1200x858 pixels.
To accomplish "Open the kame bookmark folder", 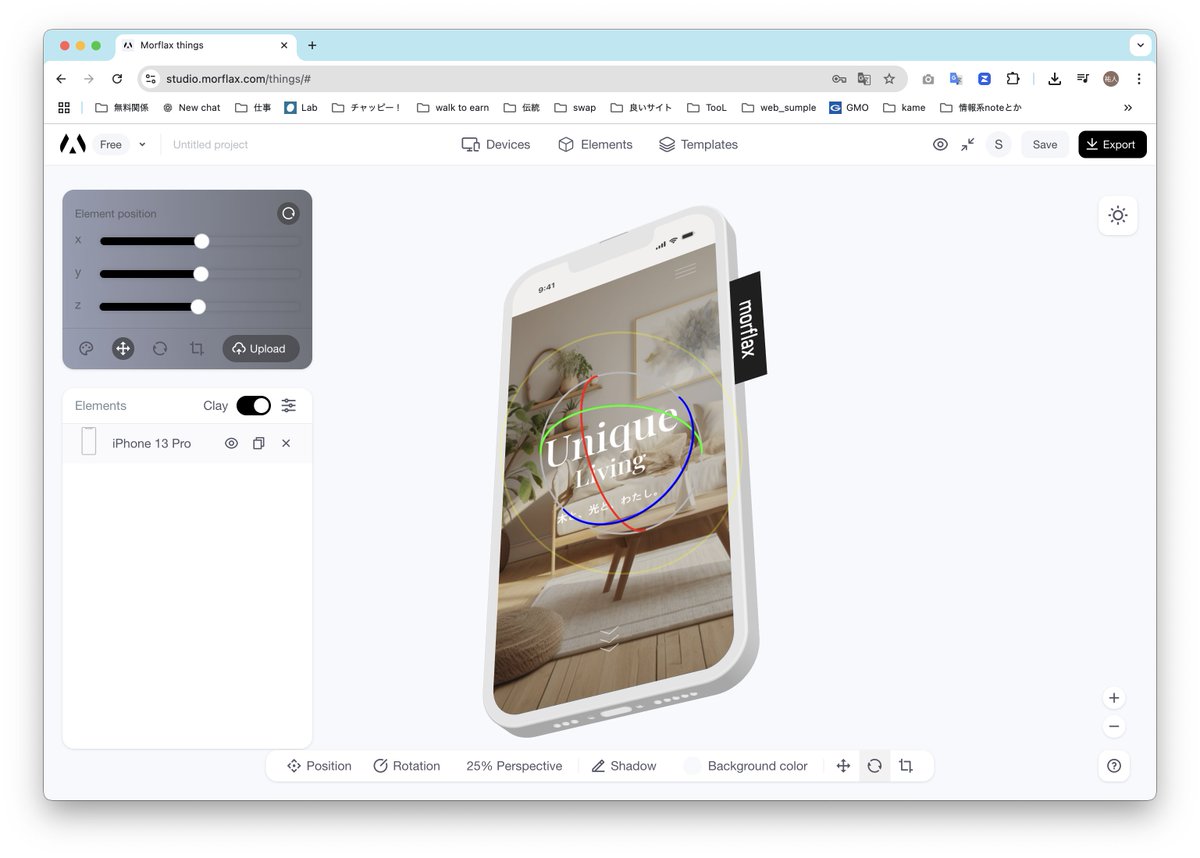I will tap(904, 108).
